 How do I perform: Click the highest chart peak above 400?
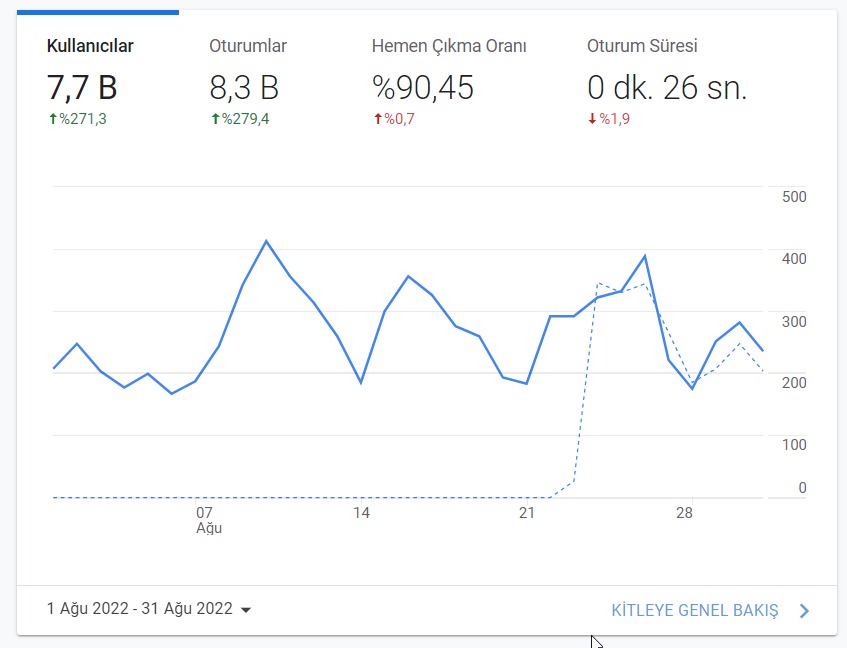tap(266, 241)
